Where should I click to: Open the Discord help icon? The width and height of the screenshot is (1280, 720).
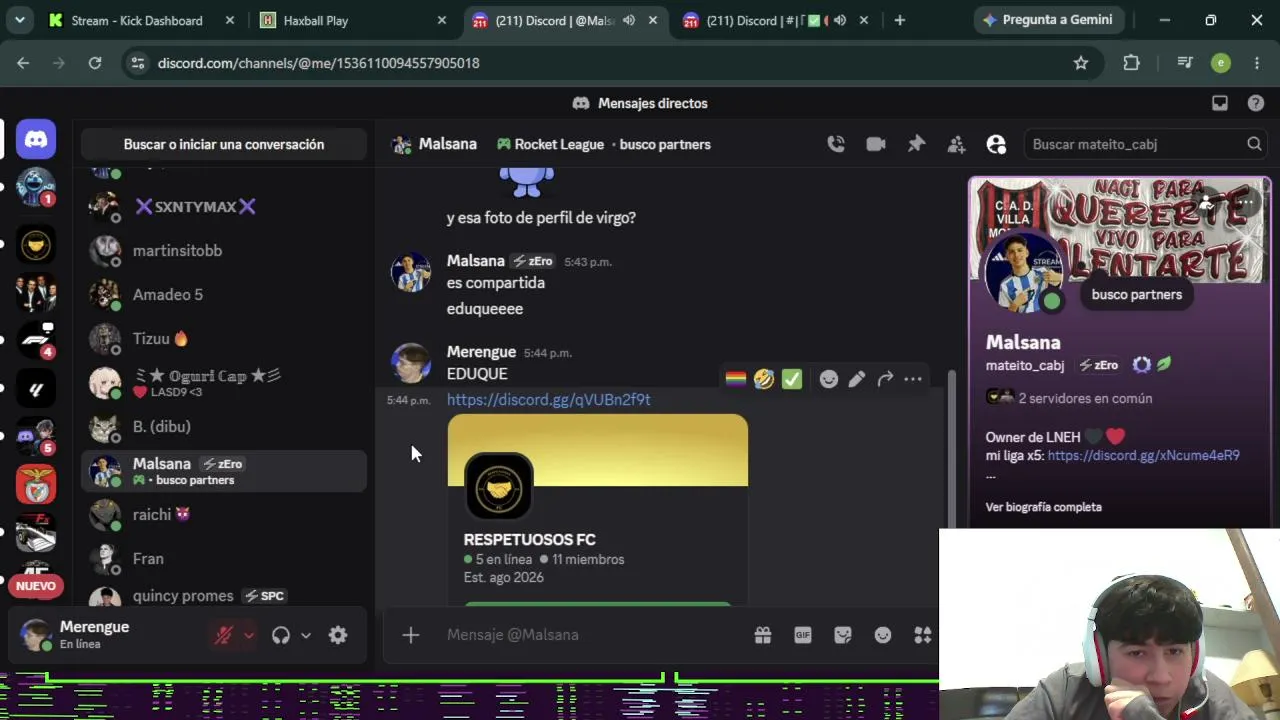[x=1256, y=103]
